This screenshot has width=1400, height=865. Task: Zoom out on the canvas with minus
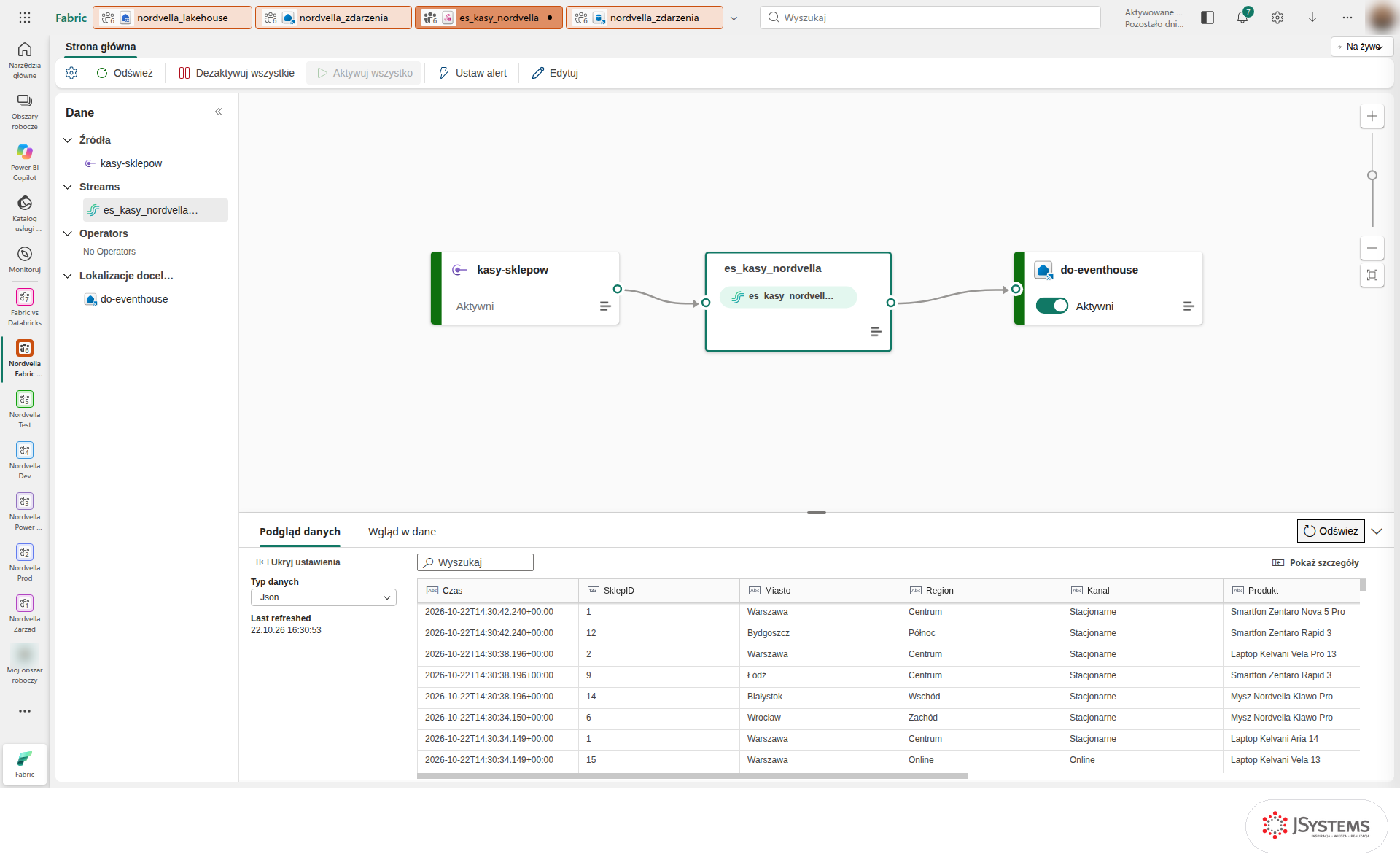pyautogui.click(x=1372, y=248)
